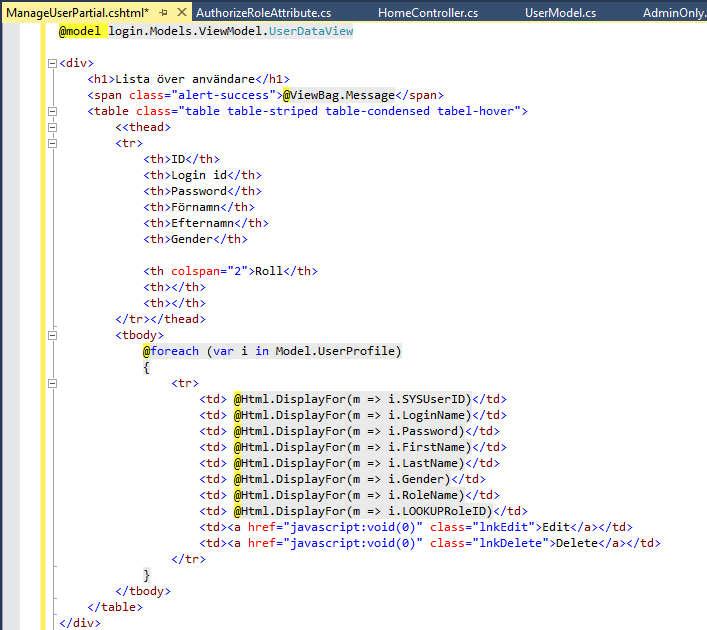This screenshot has width=707, height=630.
Task: Collapse the header tr block
Action: 52,143
